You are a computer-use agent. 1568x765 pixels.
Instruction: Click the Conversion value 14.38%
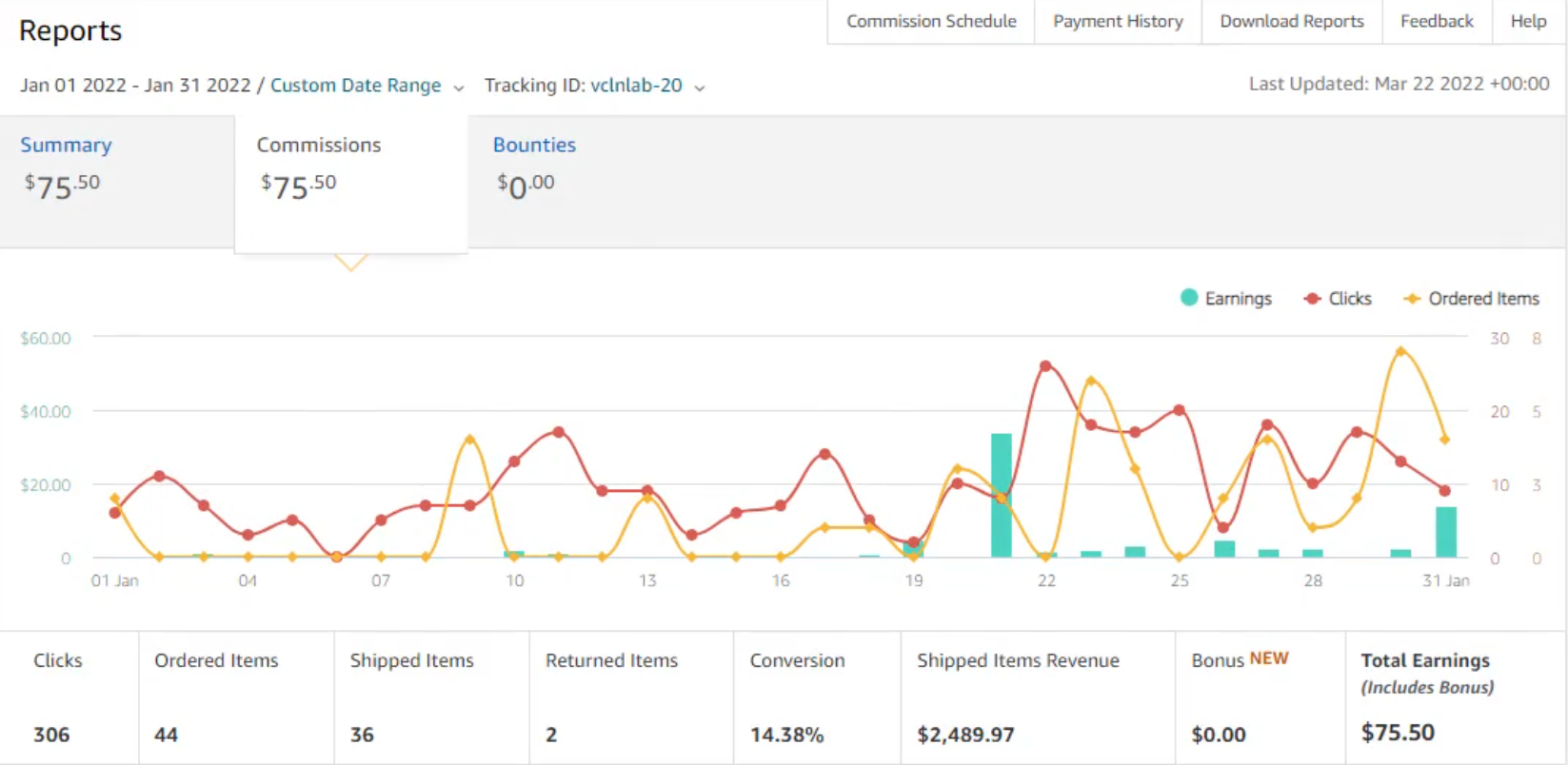click(786, 735)
